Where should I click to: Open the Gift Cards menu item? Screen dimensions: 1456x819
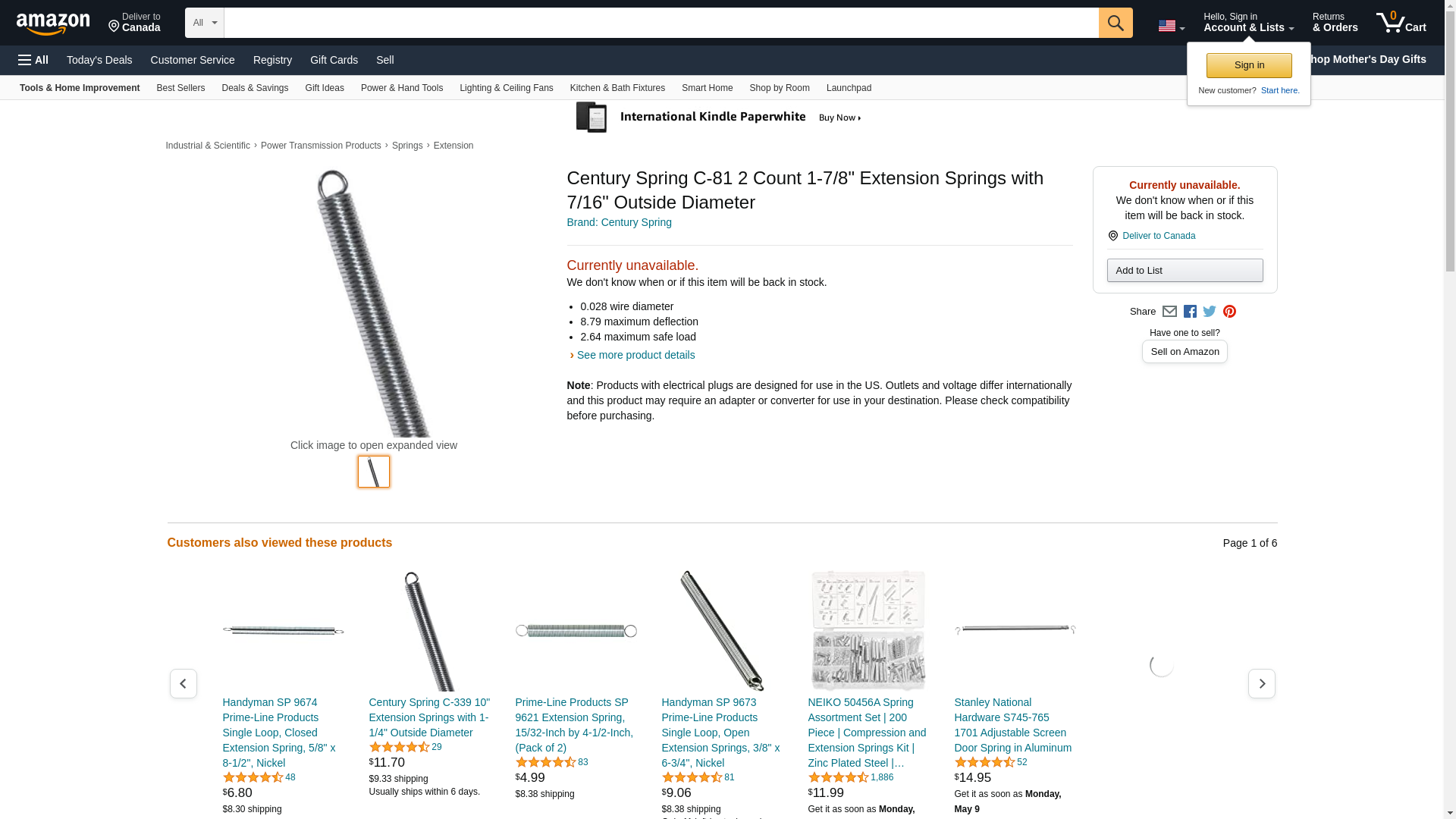334,60
